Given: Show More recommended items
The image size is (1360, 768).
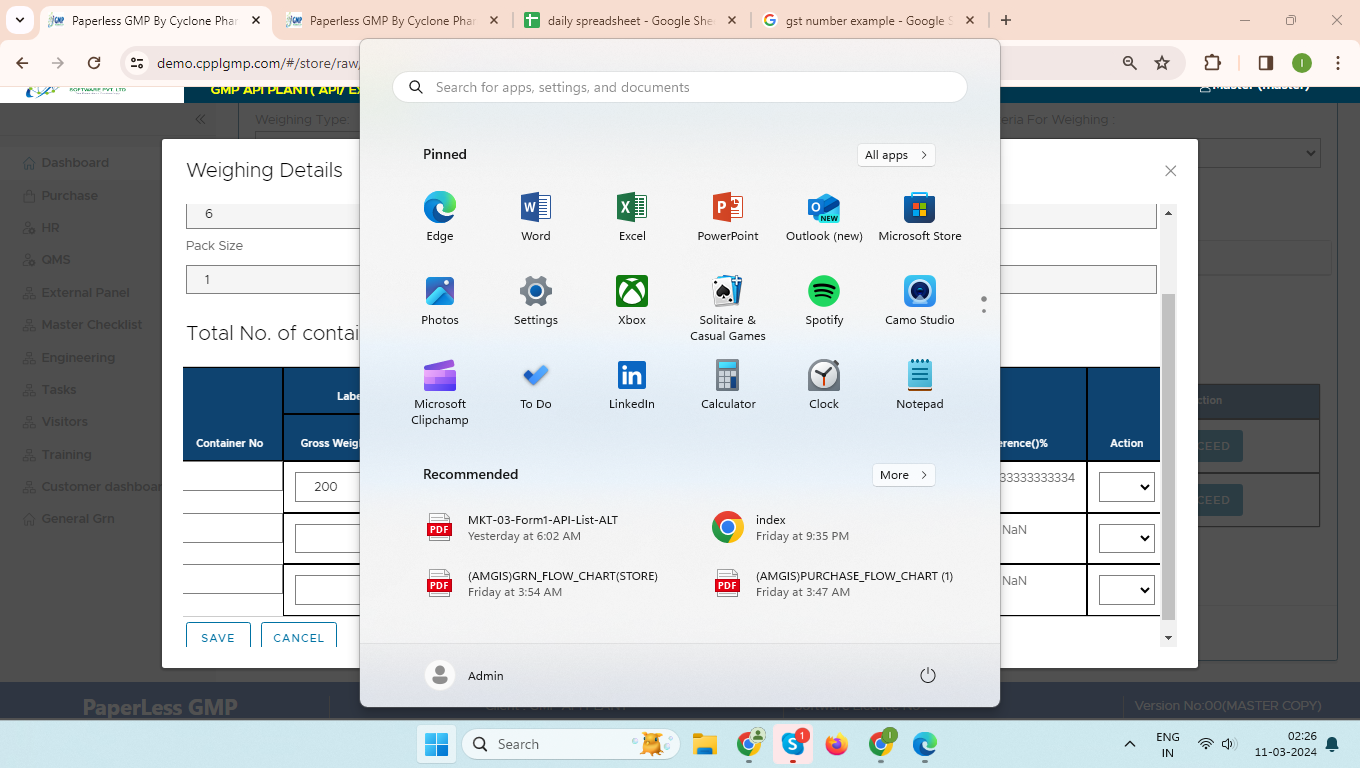Looking at the screenshot, I should 903,475.
